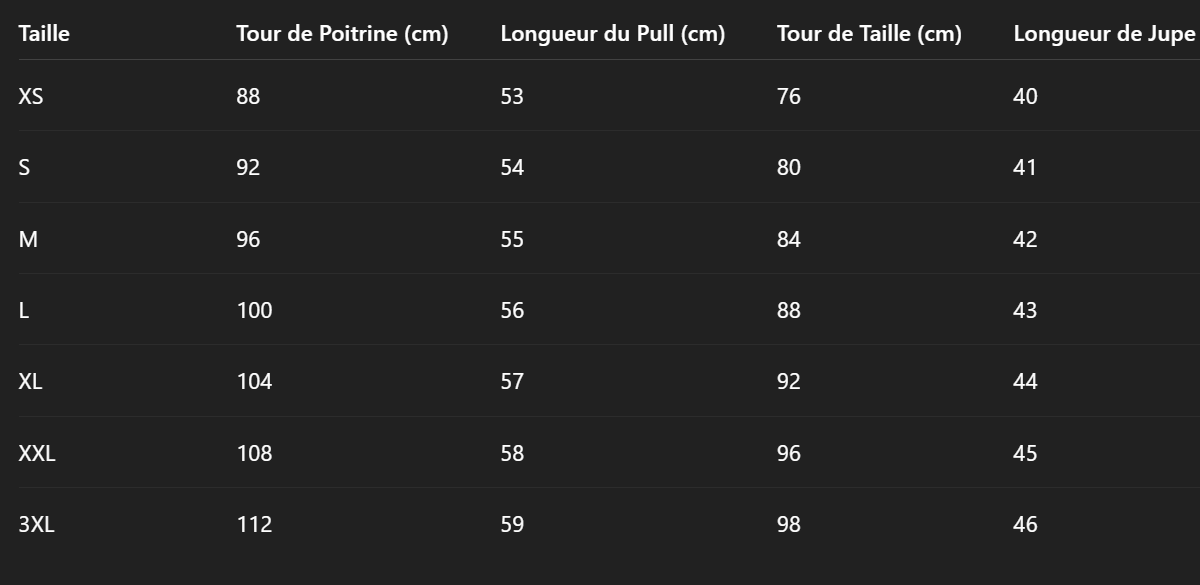Select the XL size row label
This screenshot has height=585, width=1200.
(30, 381)
